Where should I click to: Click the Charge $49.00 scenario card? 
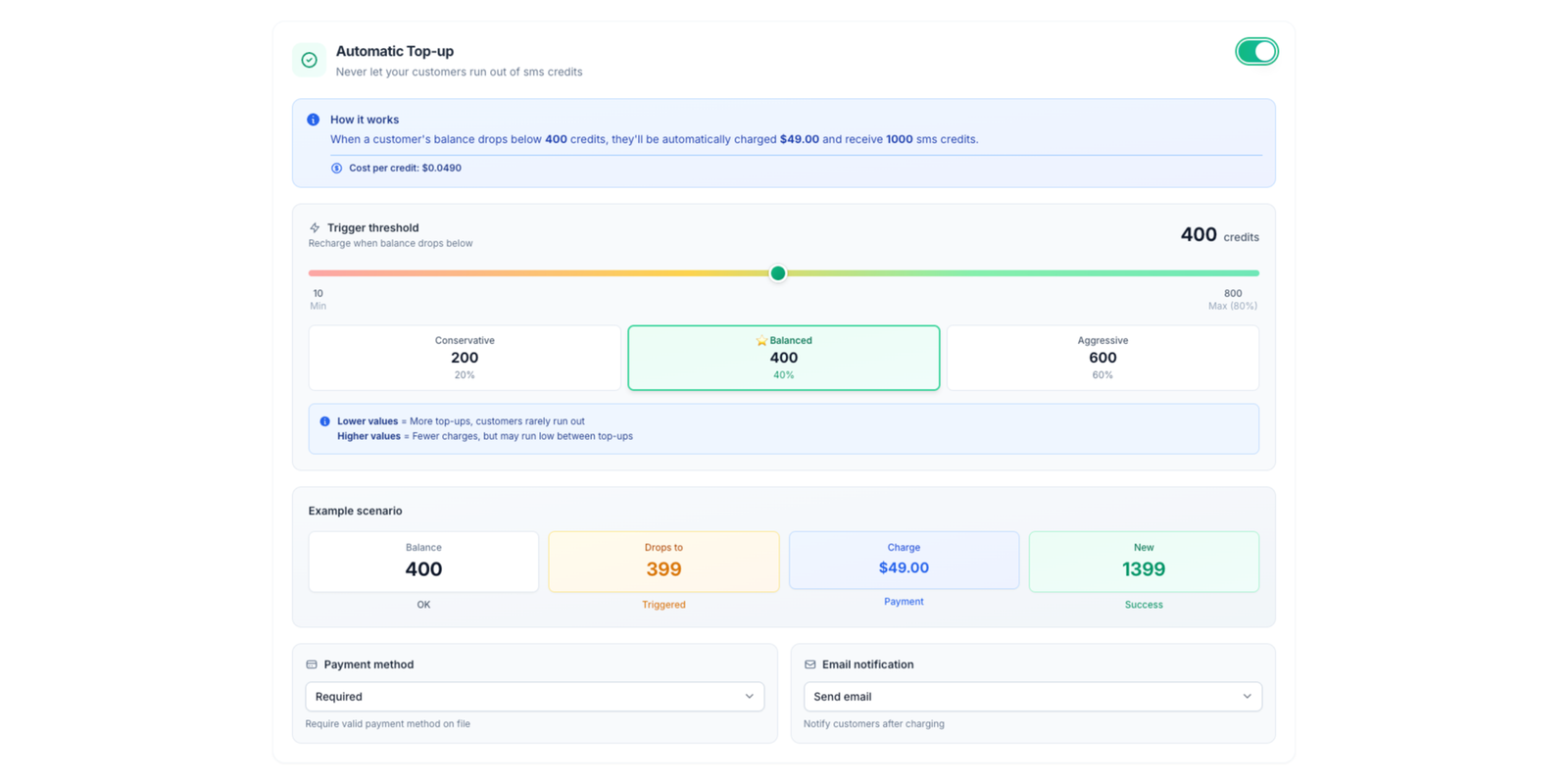click(x=904, y=561)
